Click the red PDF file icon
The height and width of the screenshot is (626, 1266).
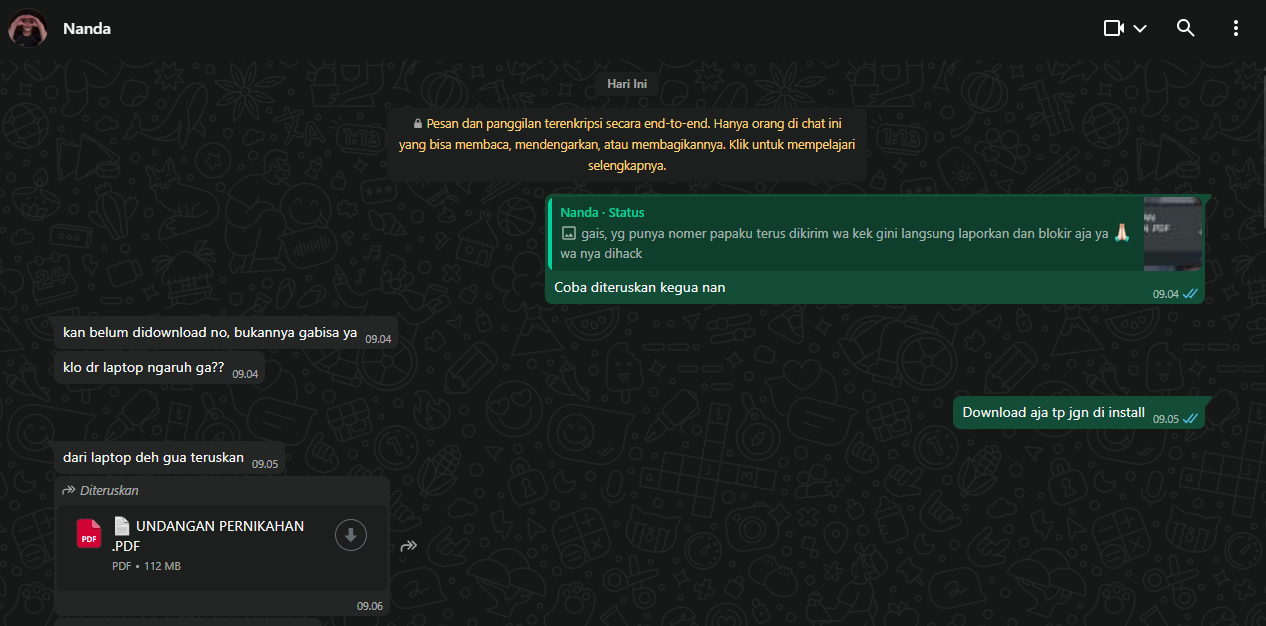pos(89,535)
